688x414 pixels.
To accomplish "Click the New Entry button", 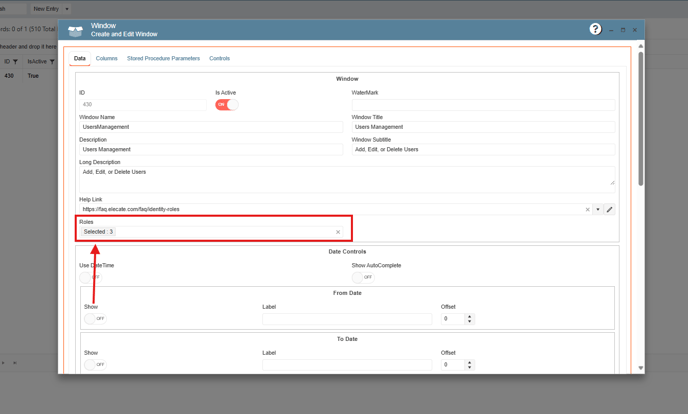I will pos(45,9).
